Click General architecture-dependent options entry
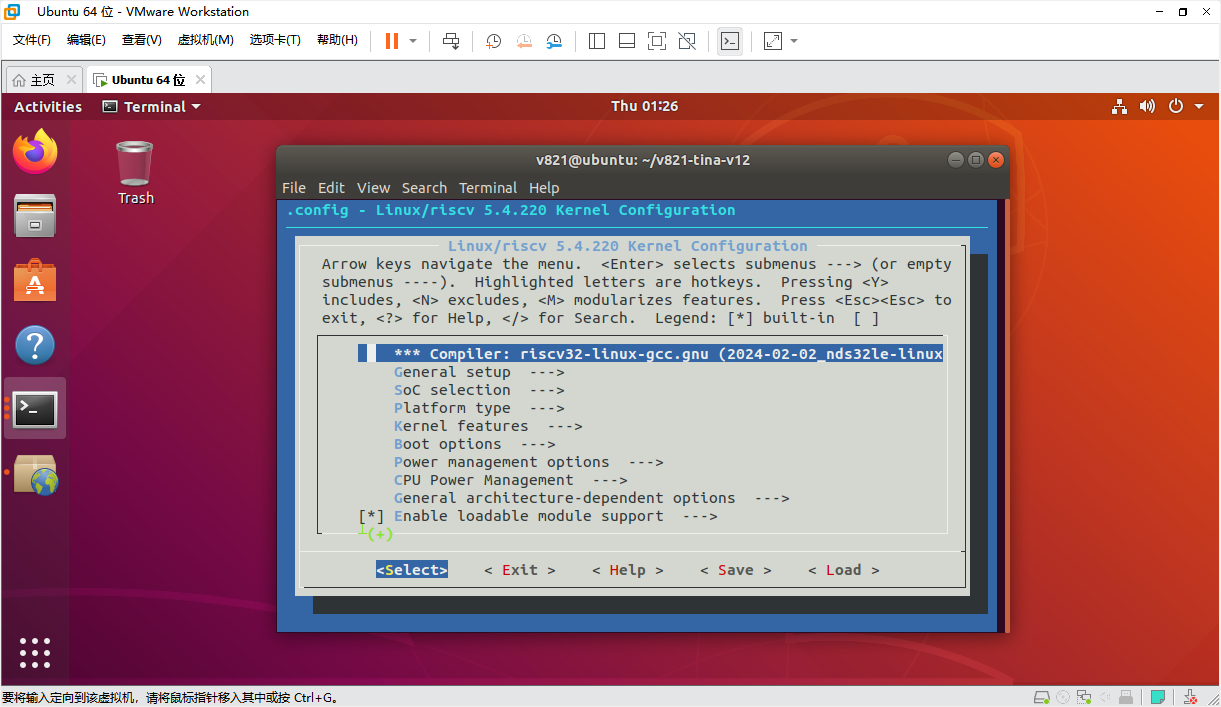1221x707 pixels. point(592,498)
